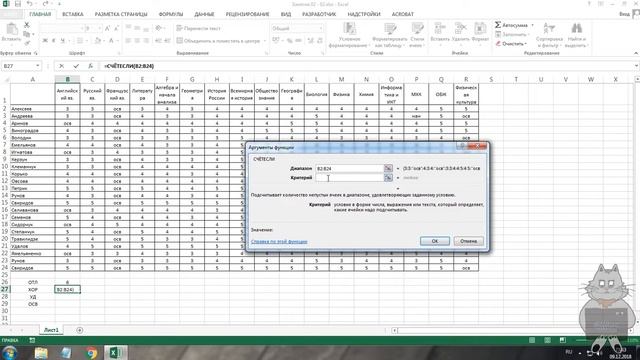This screenshot has height=360, width=640.
Task: Select the Лист1 sheet tab
Action: click(x=51, y=330)
